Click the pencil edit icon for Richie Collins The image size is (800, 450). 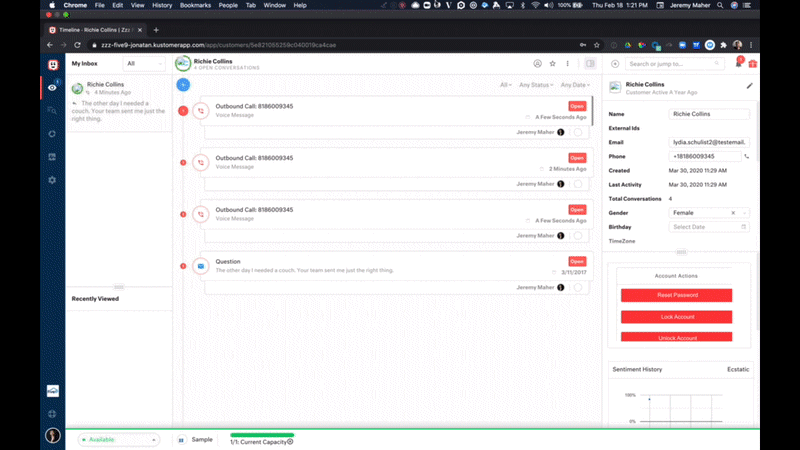750,87
